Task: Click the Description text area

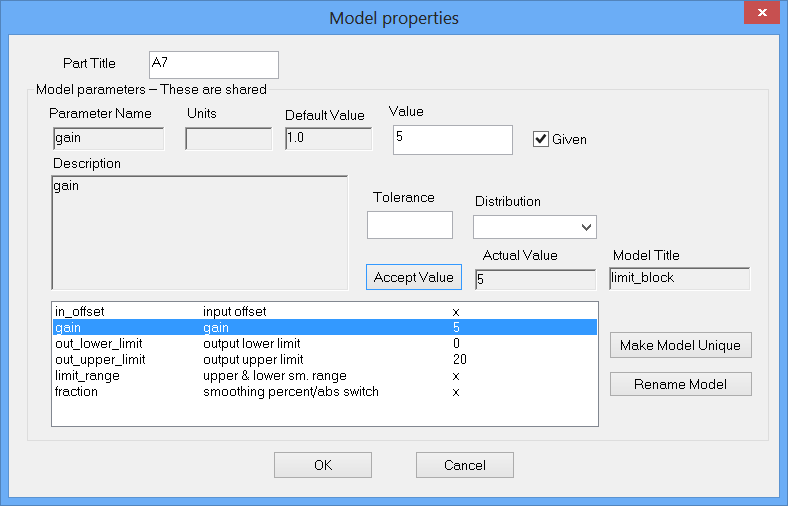Action: tap(199, 233)
